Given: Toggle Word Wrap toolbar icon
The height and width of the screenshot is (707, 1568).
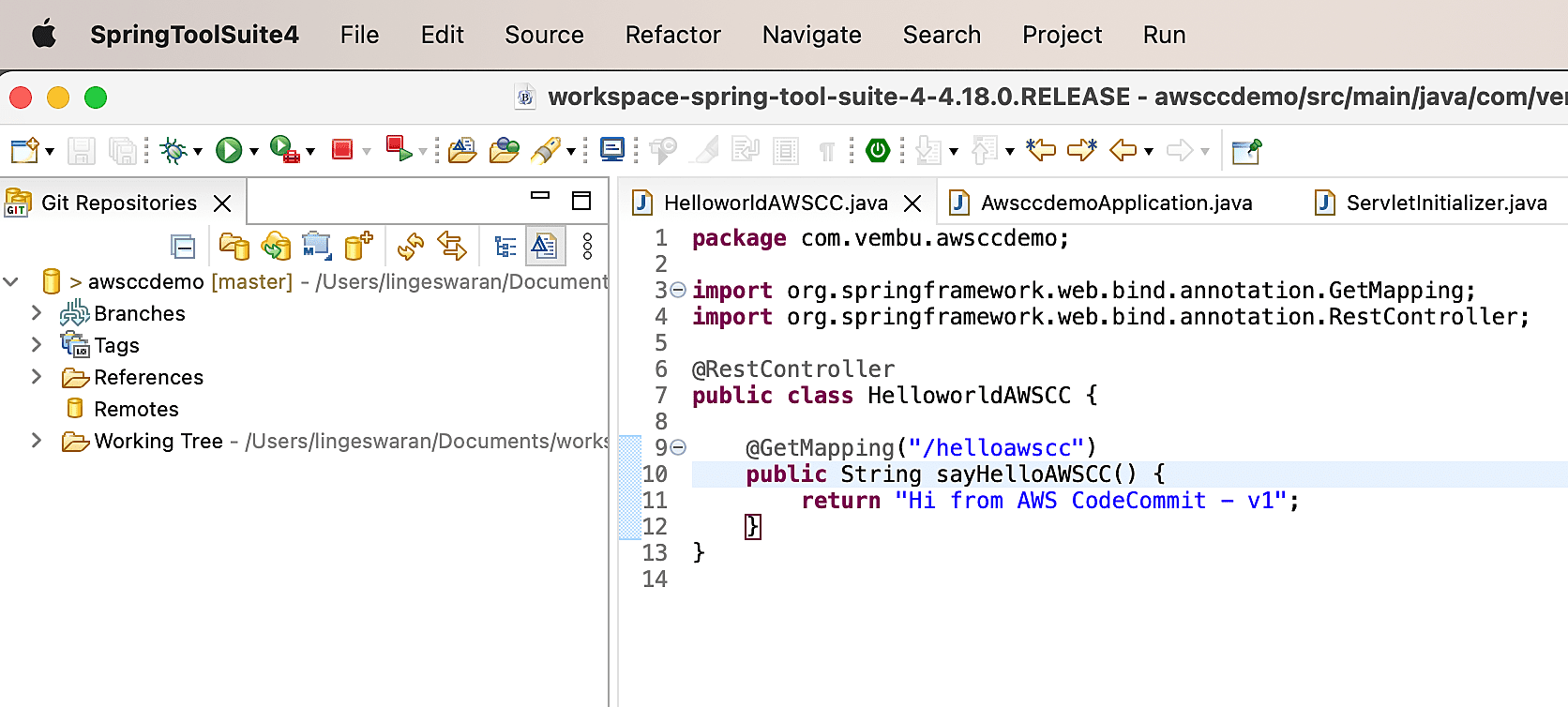Looking at the screenshot, I should (746, 150).
